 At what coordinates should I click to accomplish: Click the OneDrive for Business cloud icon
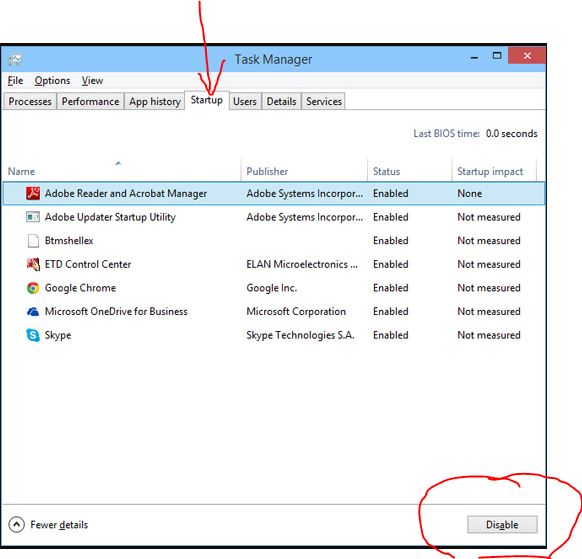click(33, 311)
